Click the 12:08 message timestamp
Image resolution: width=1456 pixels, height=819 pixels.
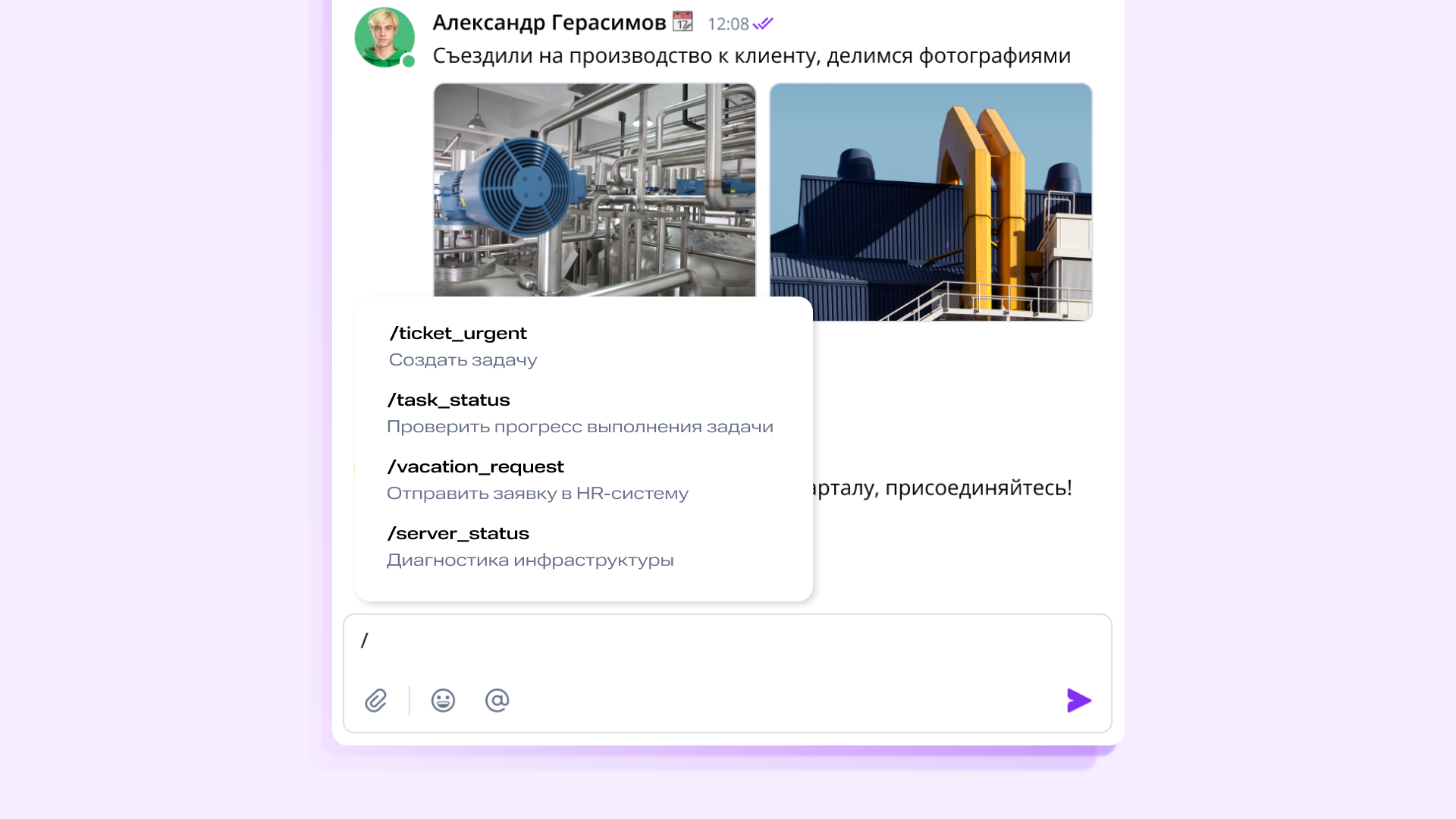(x=728, y=24)
